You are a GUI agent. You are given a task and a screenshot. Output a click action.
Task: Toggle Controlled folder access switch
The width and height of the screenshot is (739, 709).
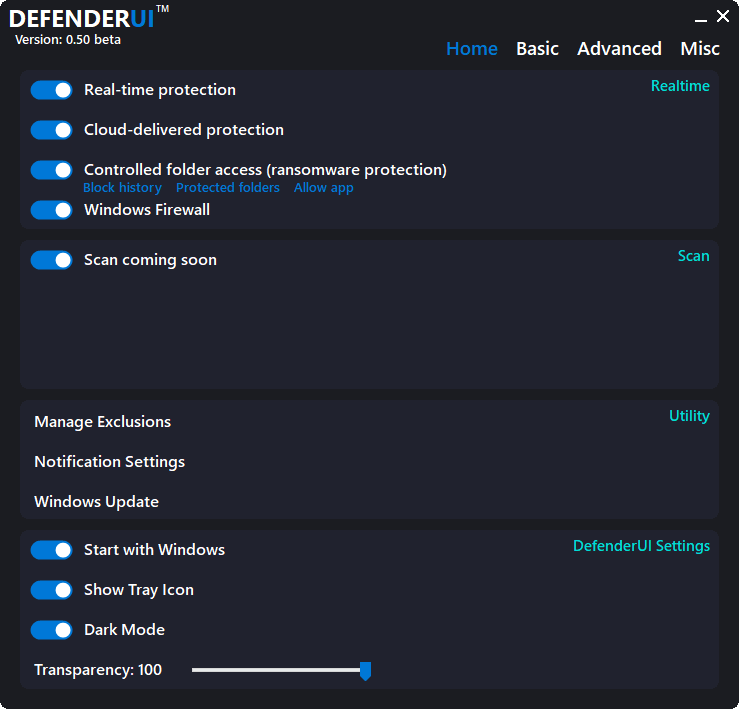51,170
